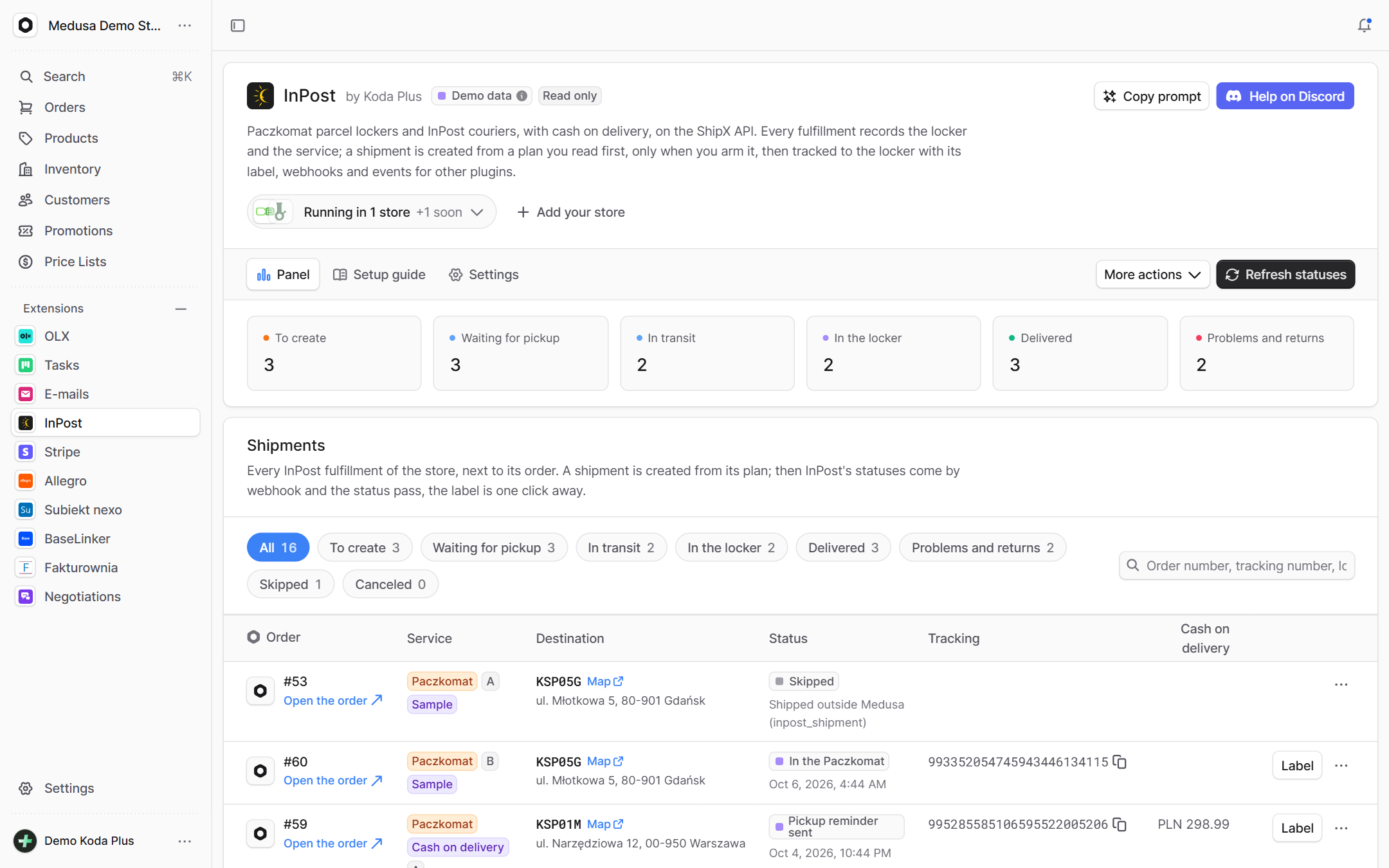Switch to the Setup guide tab
The image size is (1389, 868).
(x=379, y=275)
